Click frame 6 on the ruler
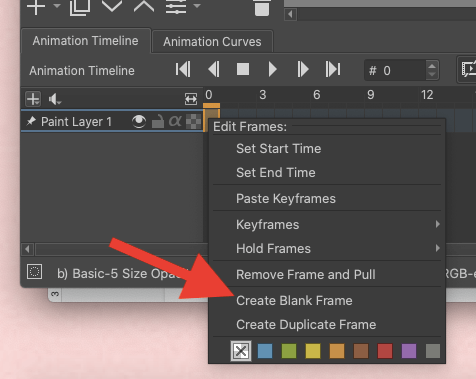This screenshot has height=379, width=476. pyautogui.click(x=317, y=95)
